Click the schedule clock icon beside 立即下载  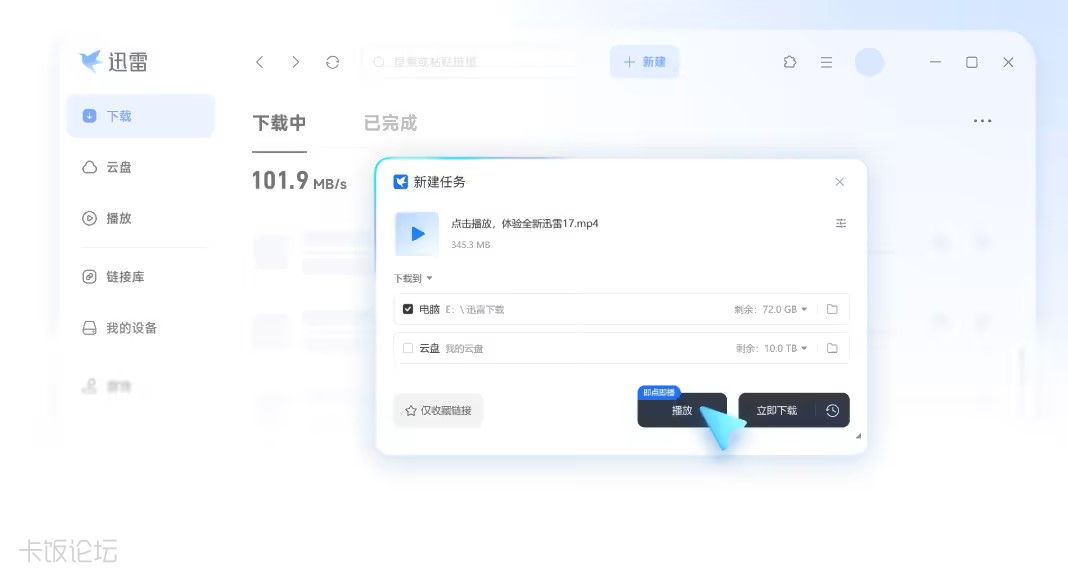tap(832, 411)
